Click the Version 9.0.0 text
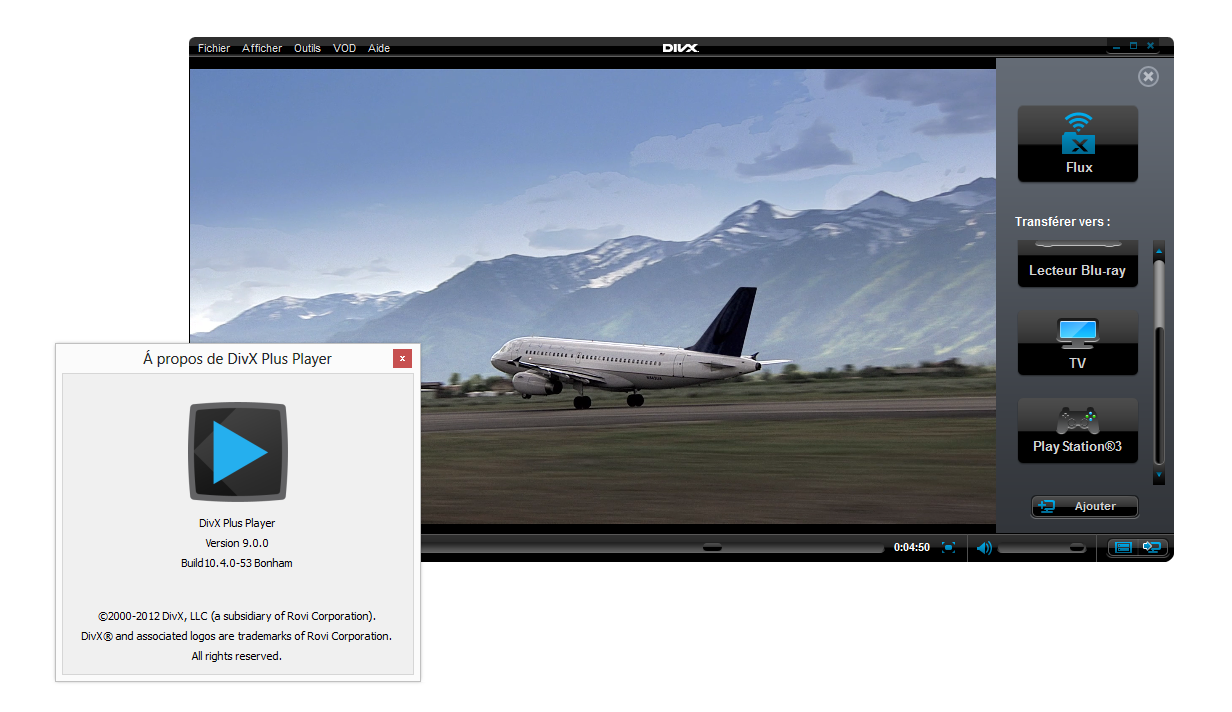 (x=237, y=543)
